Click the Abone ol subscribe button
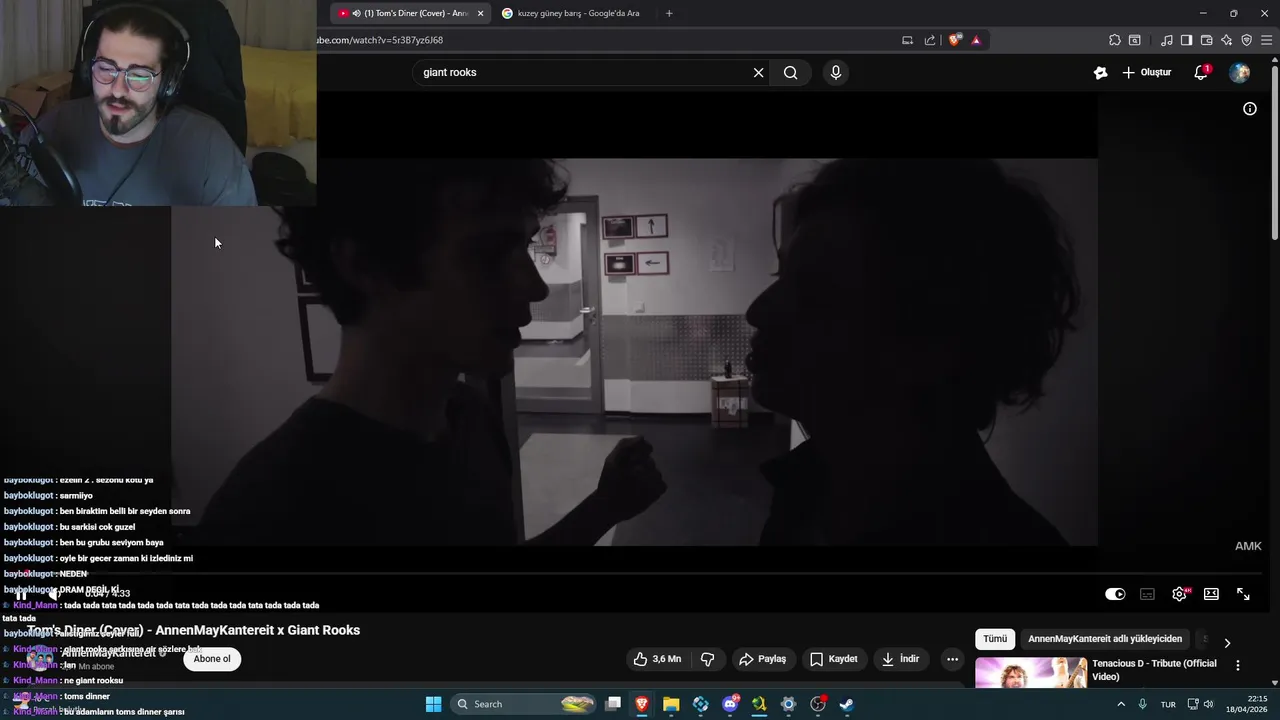Viewport: 1280px width, 720px height. 212,659
